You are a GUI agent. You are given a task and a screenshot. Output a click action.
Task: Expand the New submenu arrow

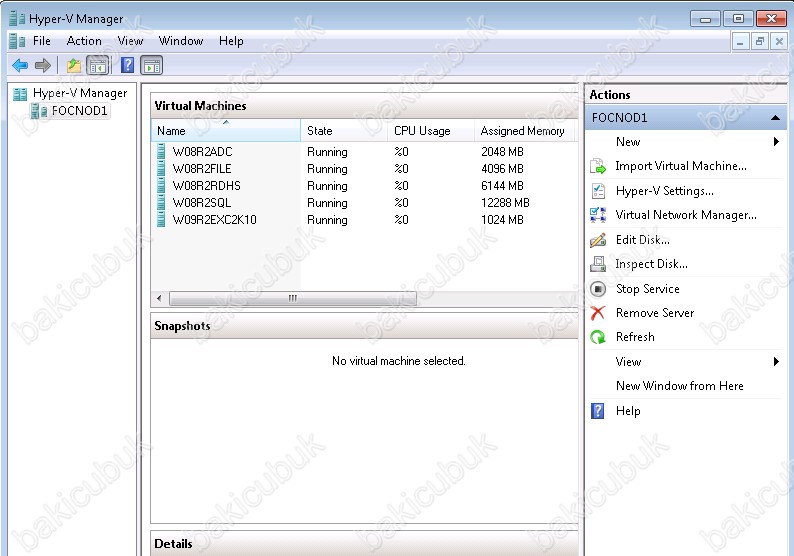tap(776, 142)
